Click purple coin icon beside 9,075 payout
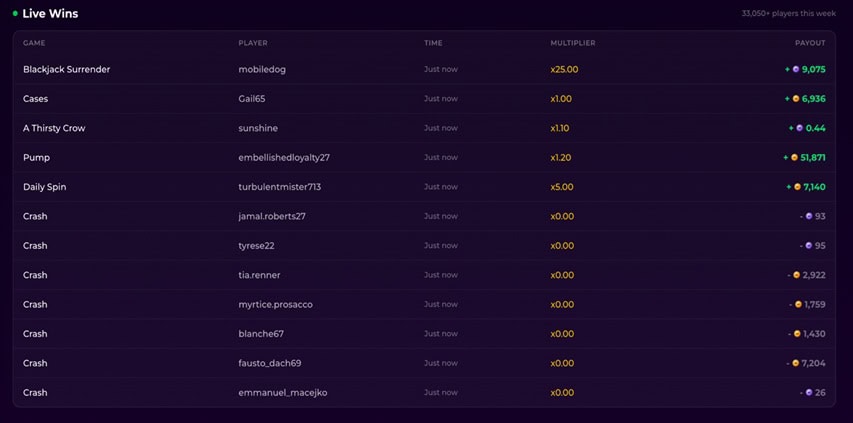 (x=796, y=70)
